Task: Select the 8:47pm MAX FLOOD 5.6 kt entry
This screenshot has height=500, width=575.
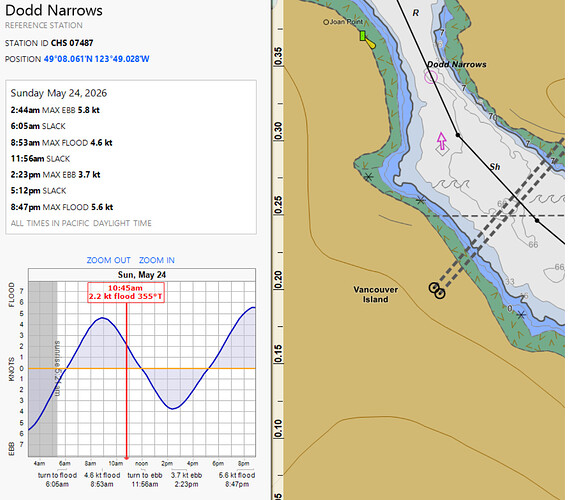Action: pos(62,207)
